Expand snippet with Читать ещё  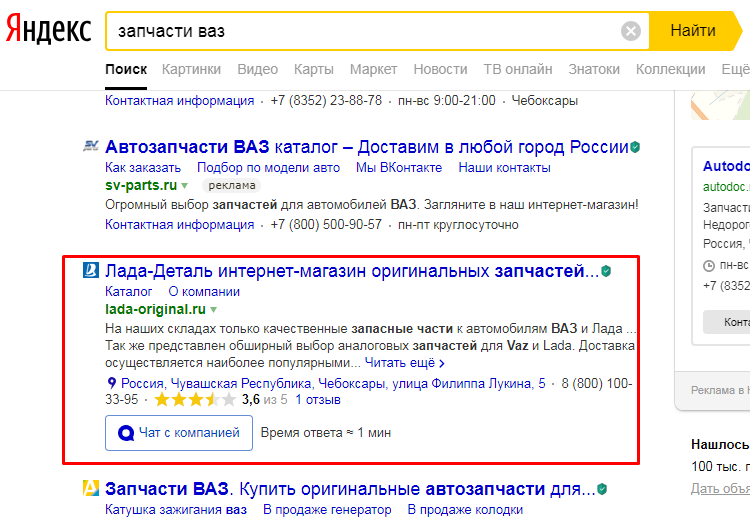(405, 363)
